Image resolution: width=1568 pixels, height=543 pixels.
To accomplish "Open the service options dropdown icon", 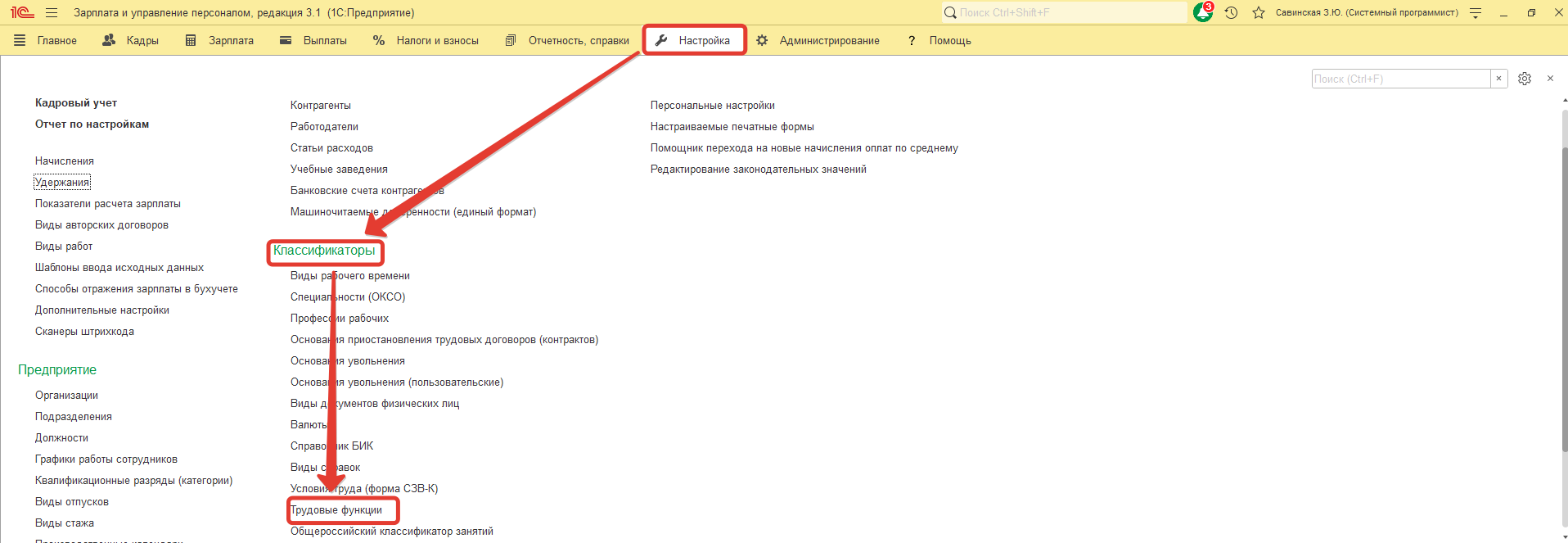I will [1476, 12].
